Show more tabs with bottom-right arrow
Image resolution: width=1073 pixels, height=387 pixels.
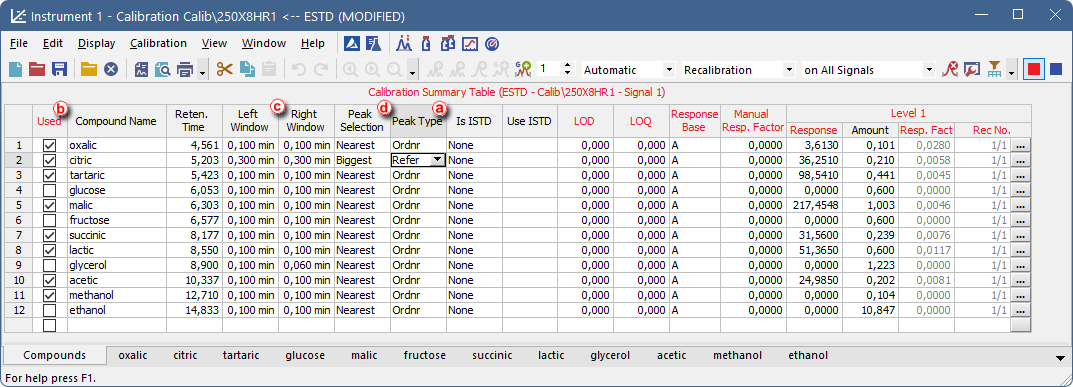pyautogui.click(x=1061, y=358)
